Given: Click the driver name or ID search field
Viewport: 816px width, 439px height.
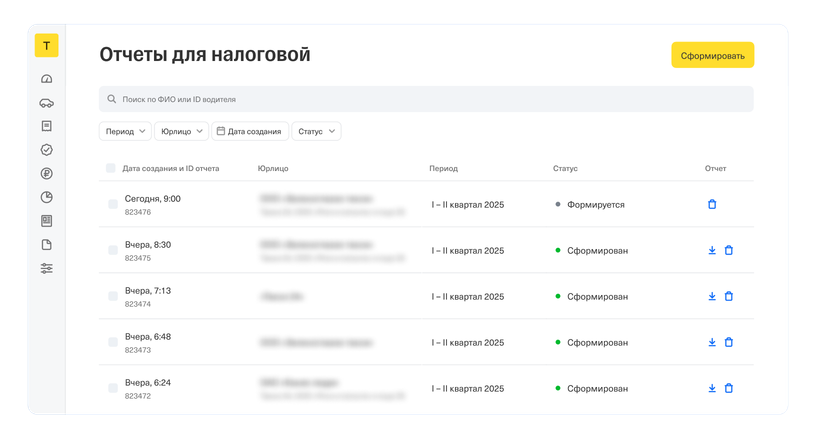Looking at the screenshot, I should 426,99.
